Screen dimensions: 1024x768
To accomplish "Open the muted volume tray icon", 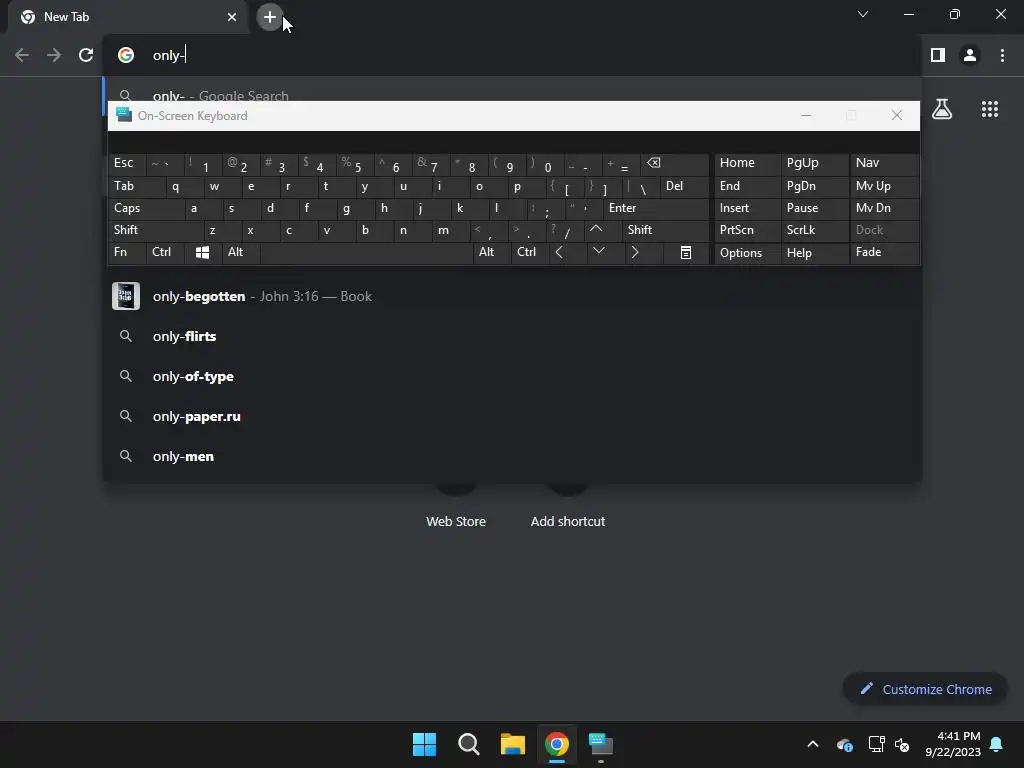I will coord(903,744).
